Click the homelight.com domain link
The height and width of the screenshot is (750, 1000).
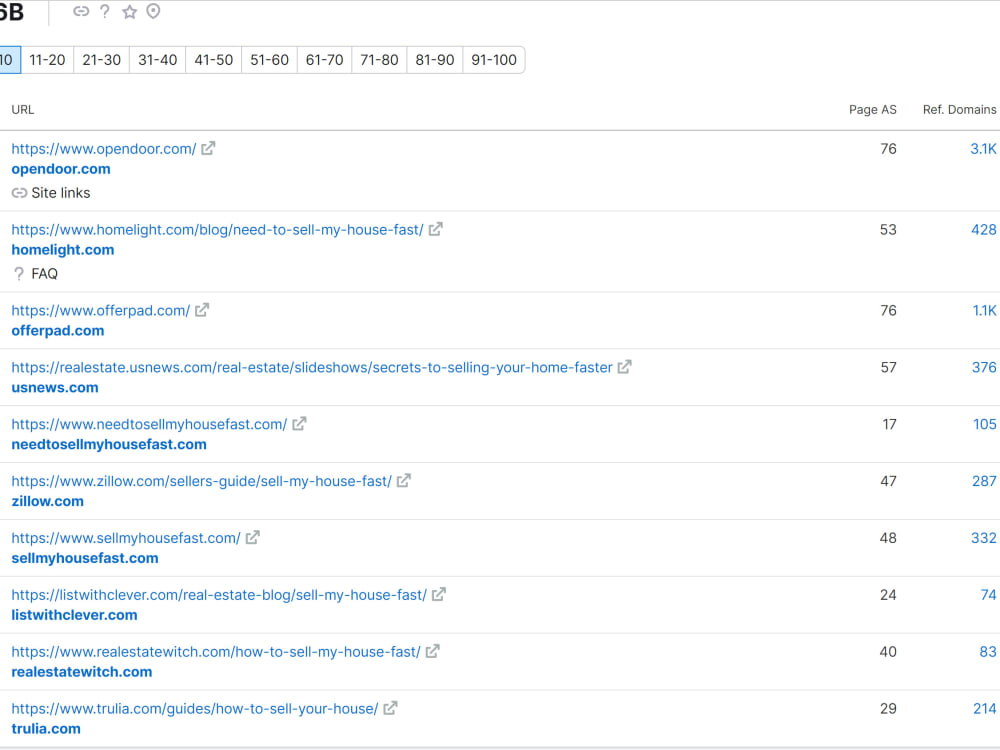pos(62,250)
